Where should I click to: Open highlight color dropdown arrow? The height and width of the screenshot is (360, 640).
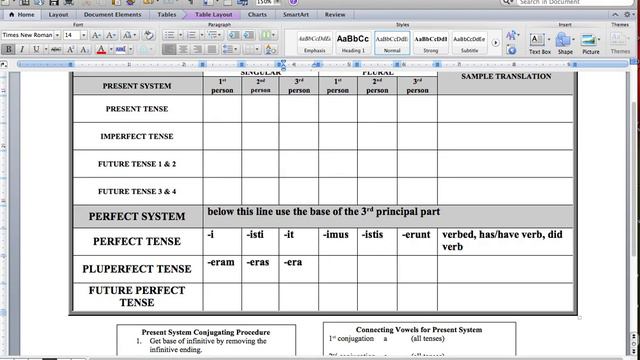click(x=131, y=49)
